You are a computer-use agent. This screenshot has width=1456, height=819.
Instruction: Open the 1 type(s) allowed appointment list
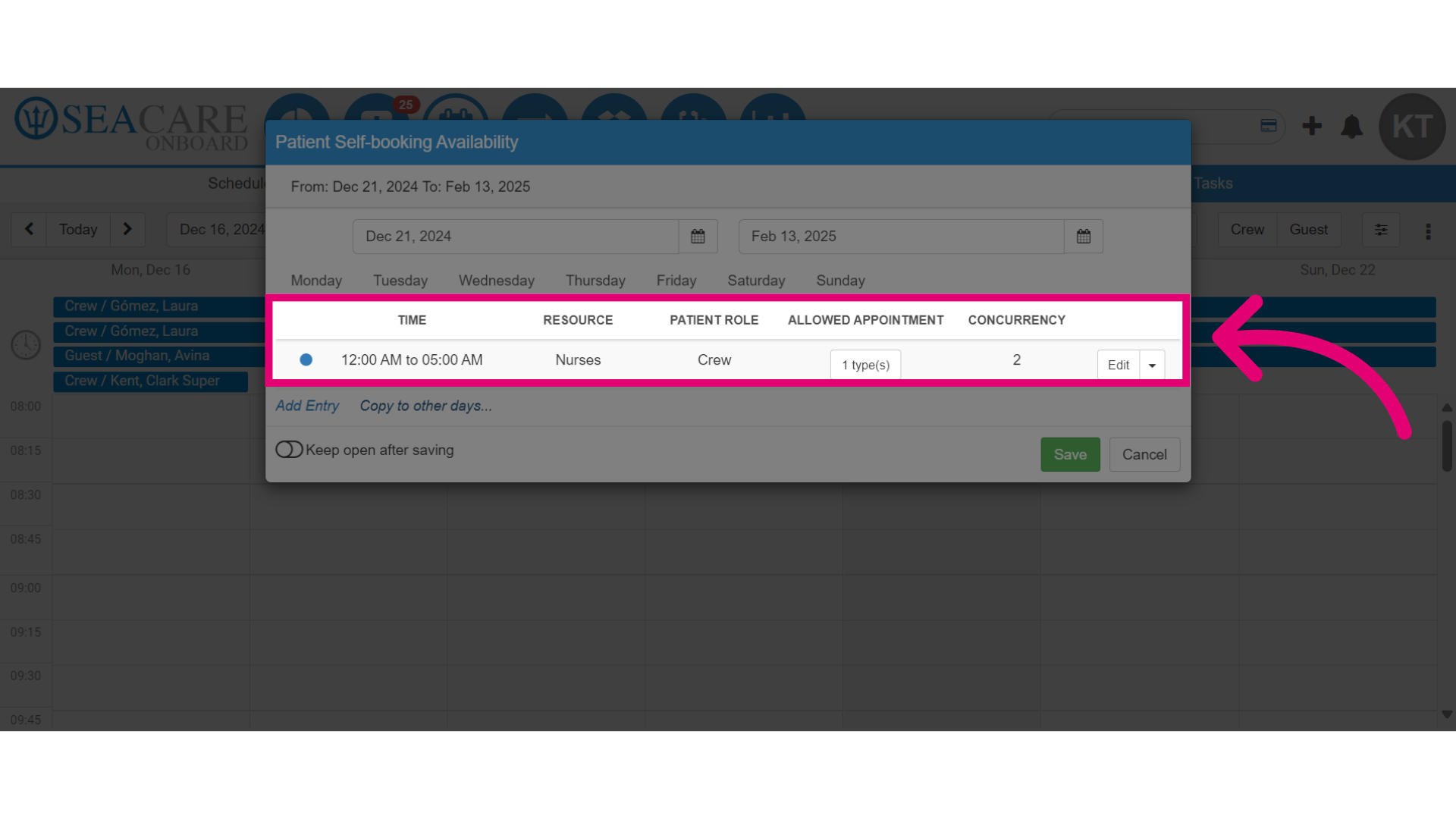coord(865,365)
